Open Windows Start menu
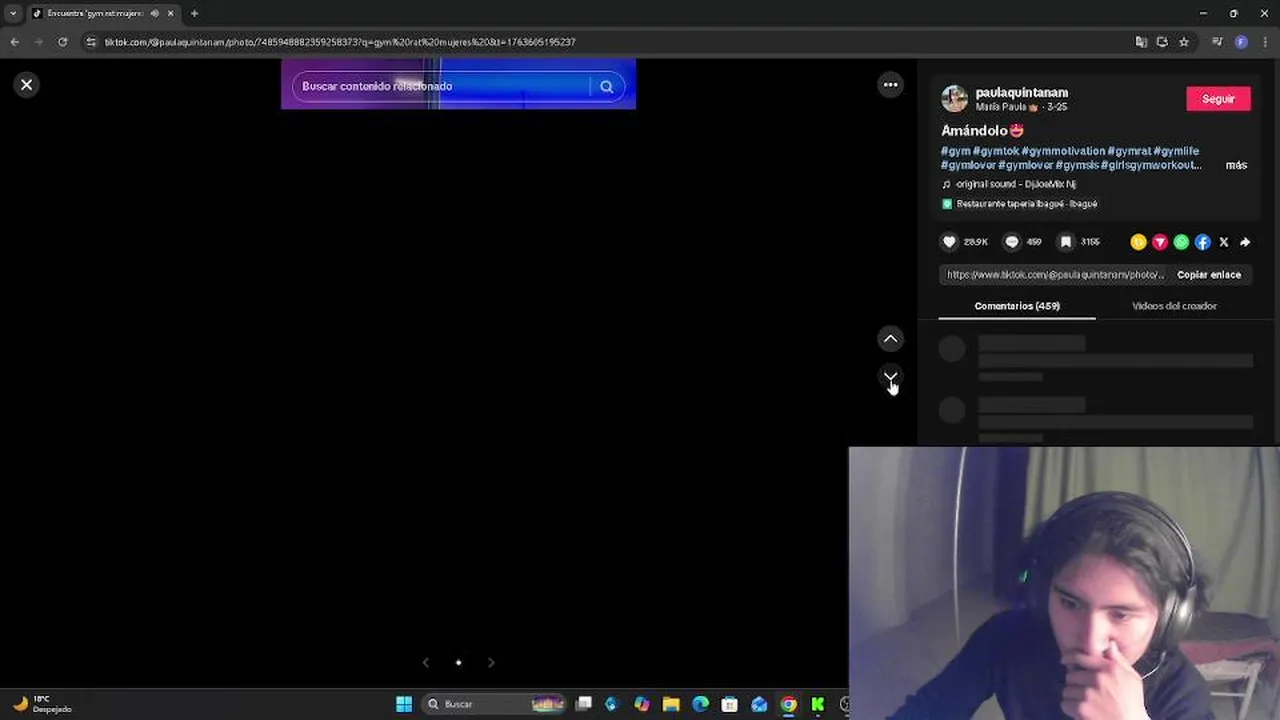1280x720 pixels. (404, 704)
